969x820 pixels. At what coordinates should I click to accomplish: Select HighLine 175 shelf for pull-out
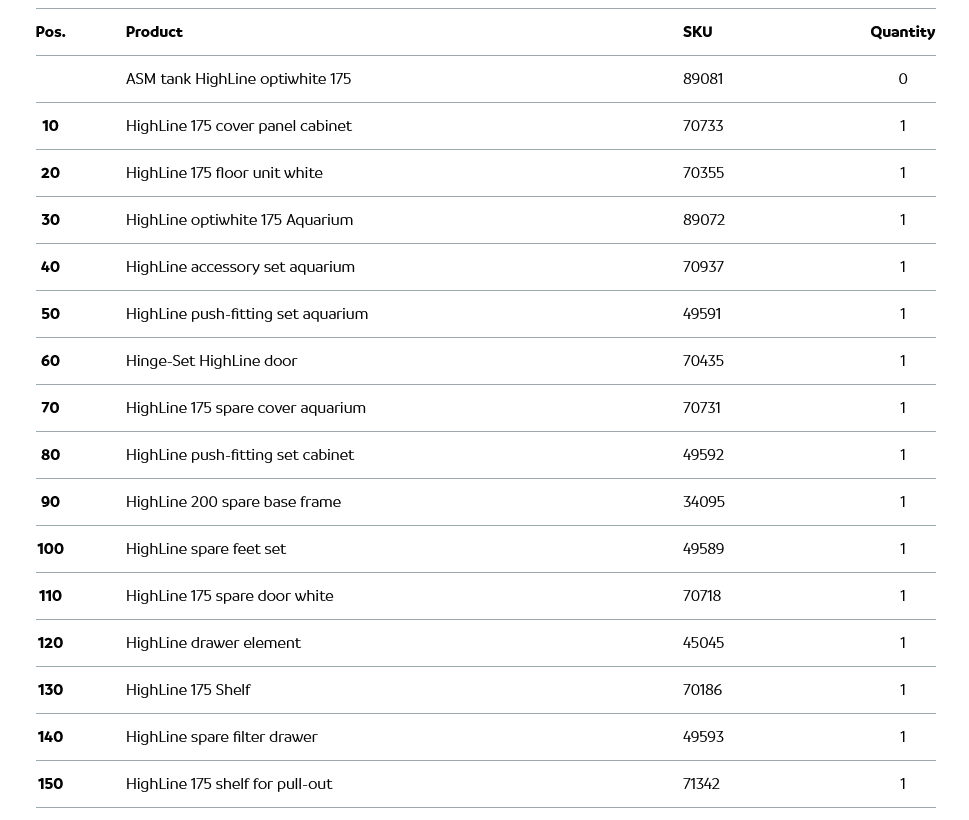pos(229,784)
